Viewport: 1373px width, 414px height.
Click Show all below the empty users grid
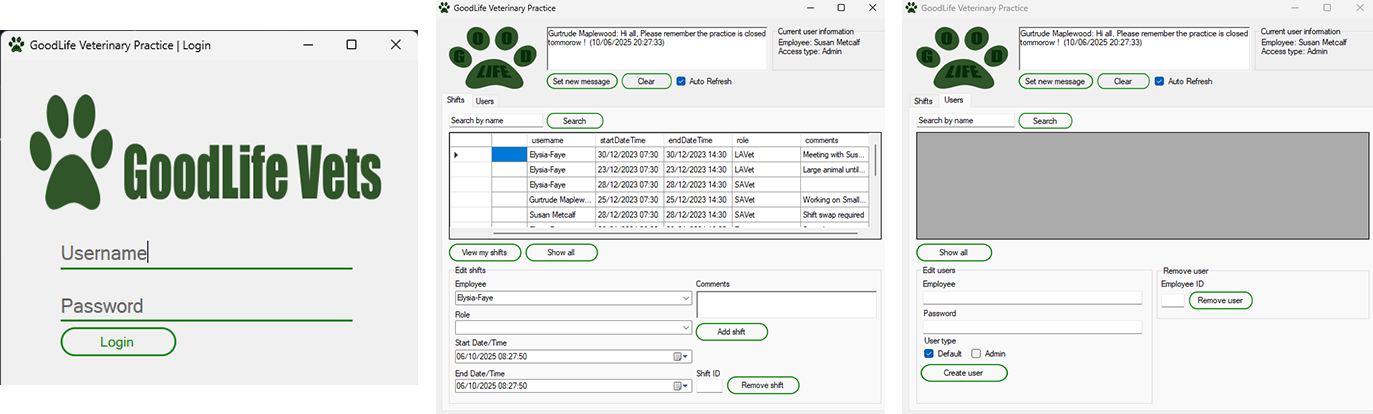coord(955,252)
